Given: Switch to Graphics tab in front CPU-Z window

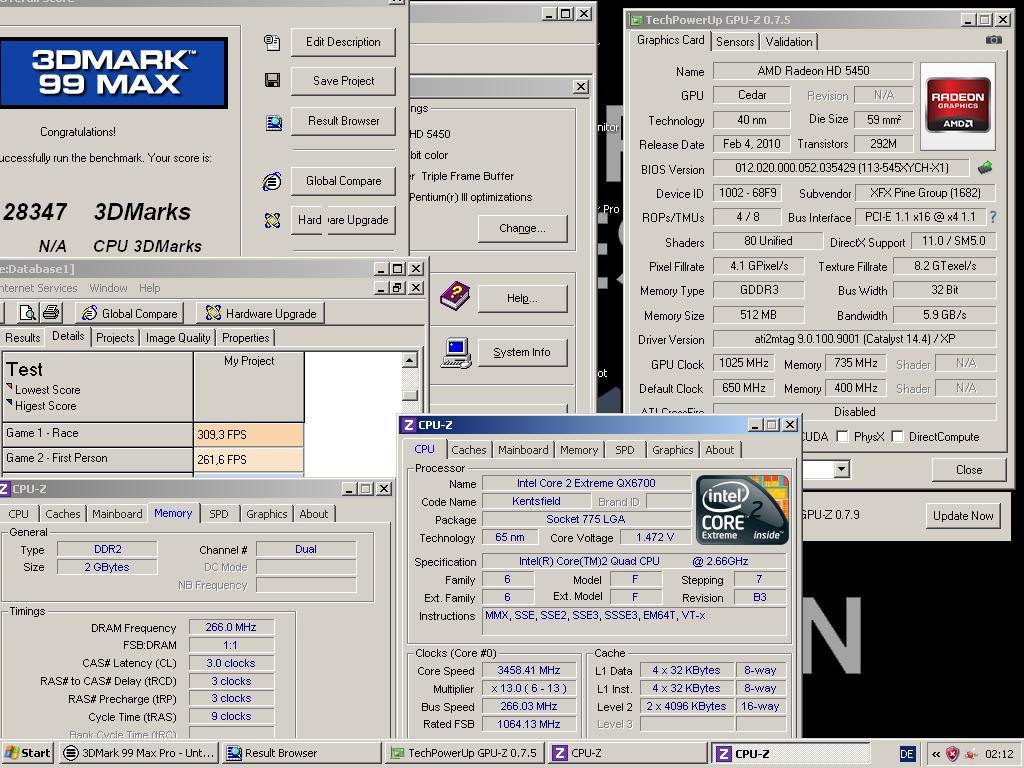Looking at the screenshot, I should [x=672, y=450].
